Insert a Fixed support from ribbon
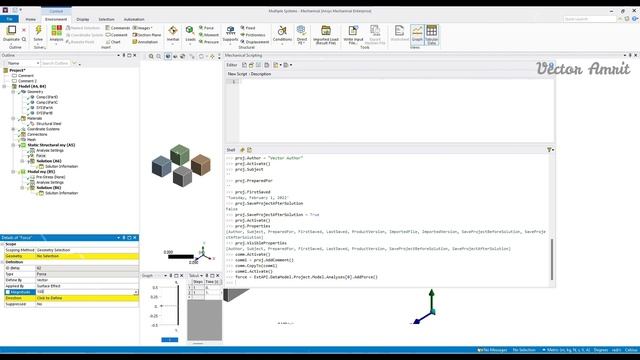 pyautogui.click(x=248, y=28)
